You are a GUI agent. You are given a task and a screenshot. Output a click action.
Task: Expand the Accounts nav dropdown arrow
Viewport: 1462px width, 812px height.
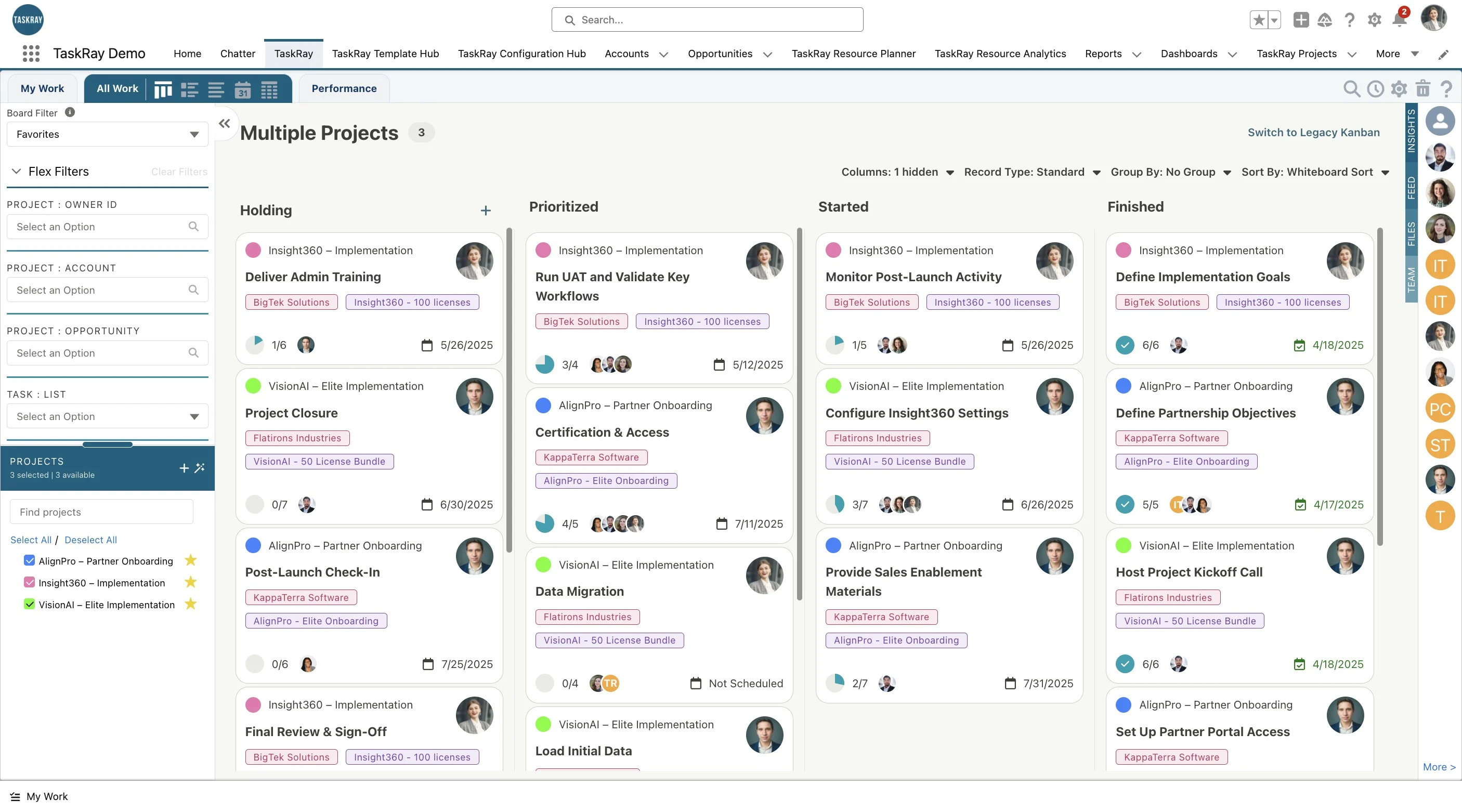coord(663,55)
